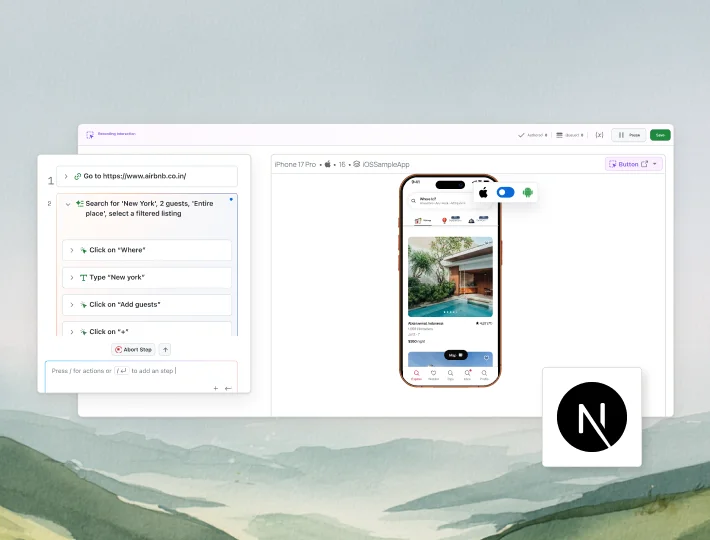The width and height of the screenshot is (710, 540).
Task: Click the blue dot on Search step
Action: tap(231, 199)
